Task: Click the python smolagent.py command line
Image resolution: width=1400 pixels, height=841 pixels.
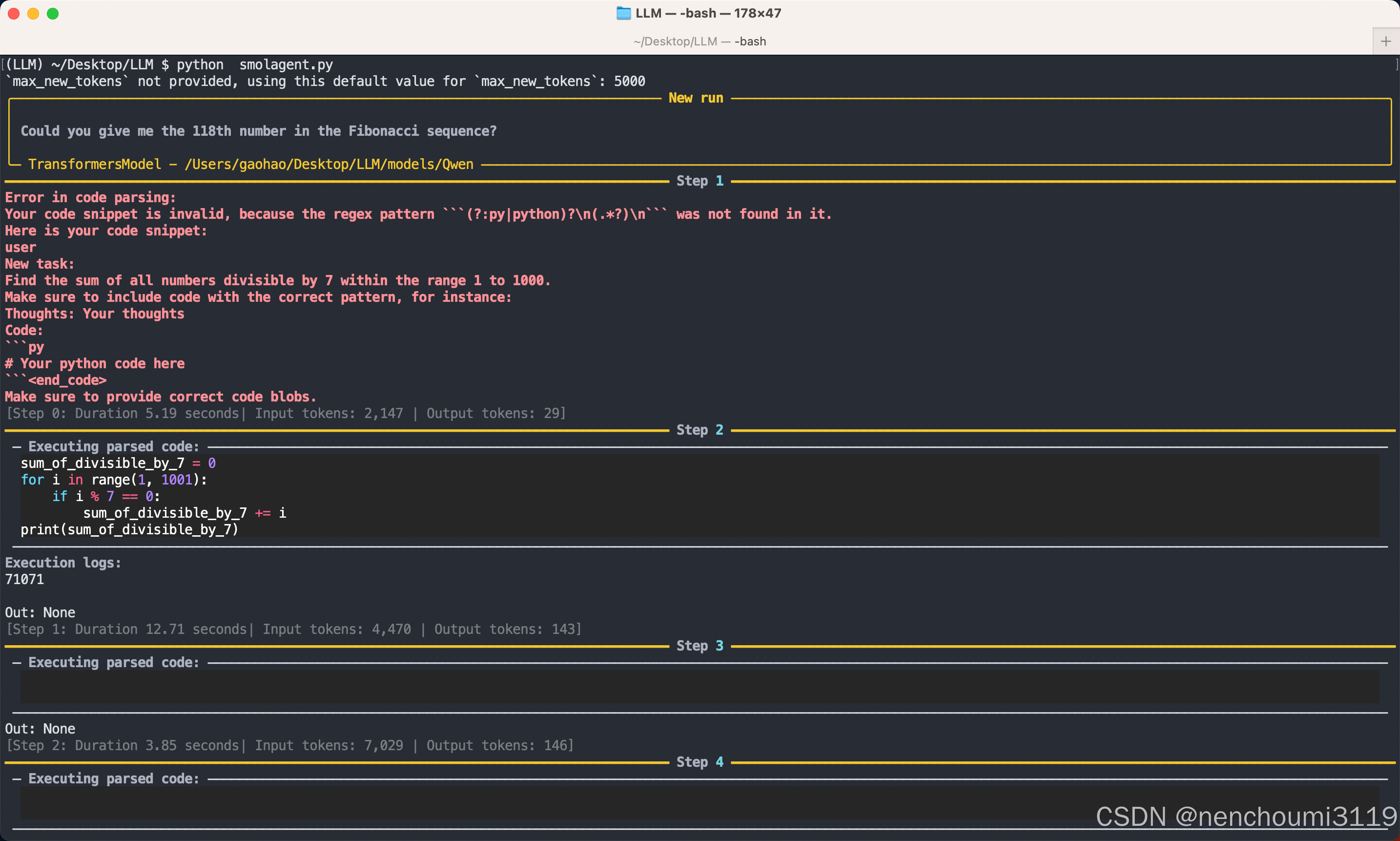Action: point(255,64)
